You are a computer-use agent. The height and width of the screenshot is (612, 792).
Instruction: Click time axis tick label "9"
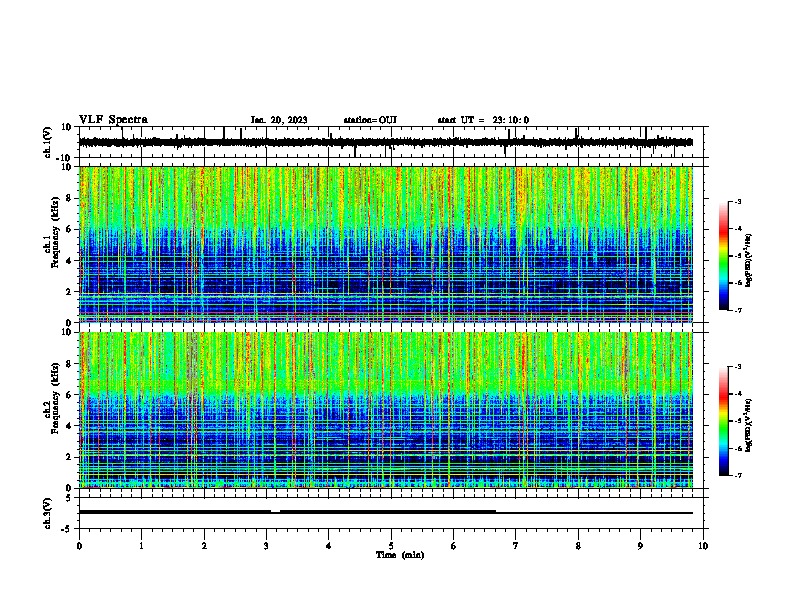(x=640, y=546)
